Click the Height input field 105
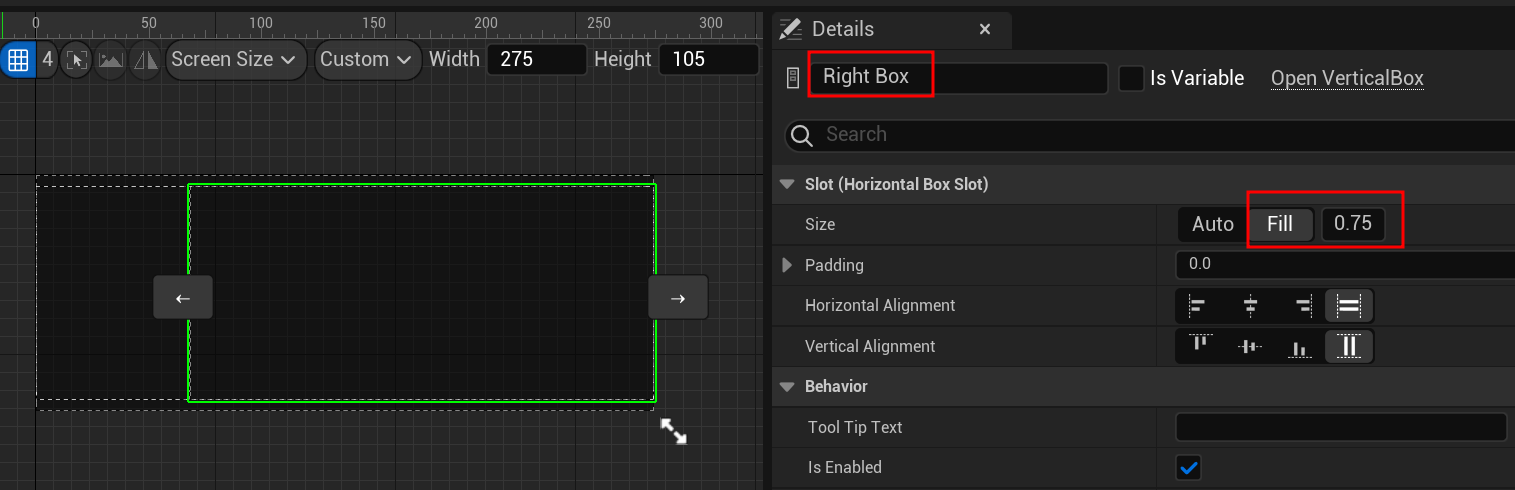 click(x=708, y=59)
